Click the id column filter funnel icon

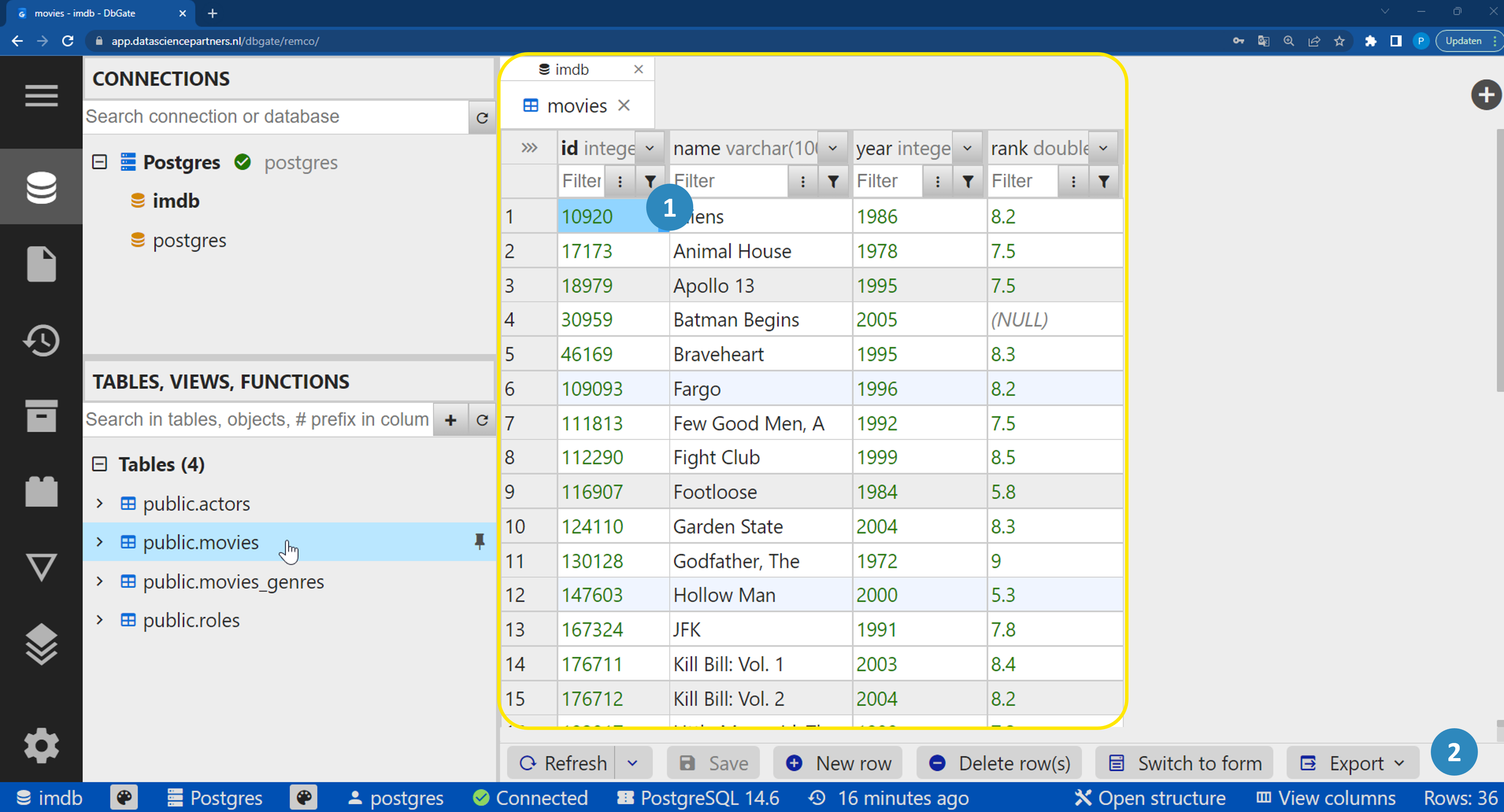pos(650,181)
